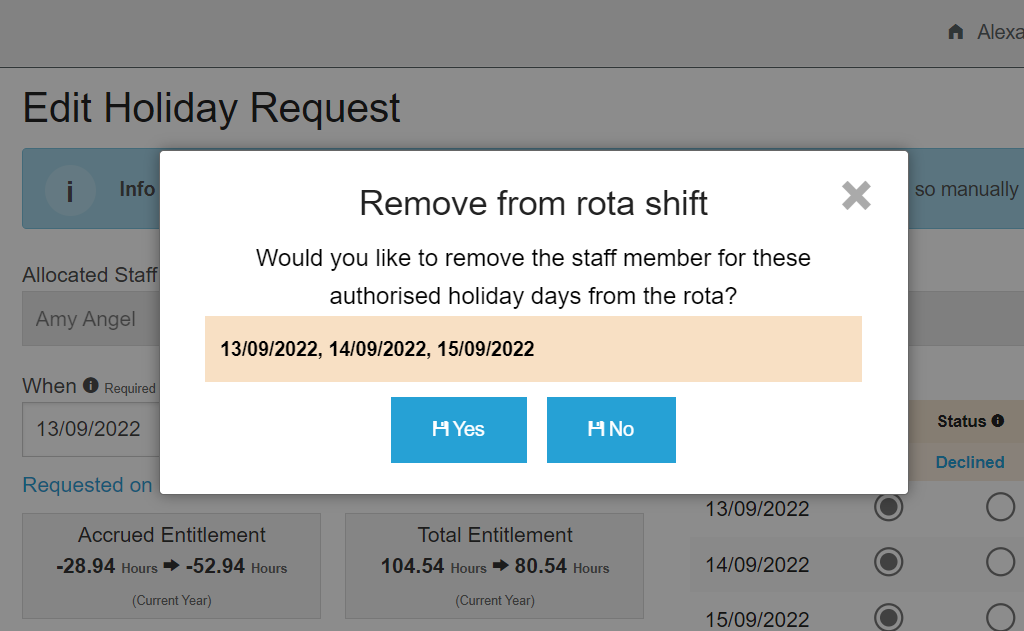Reject rota removal by clicking No
This screenshot has height=631, width=1024.
pyautogui.click(x=611, y=429)
